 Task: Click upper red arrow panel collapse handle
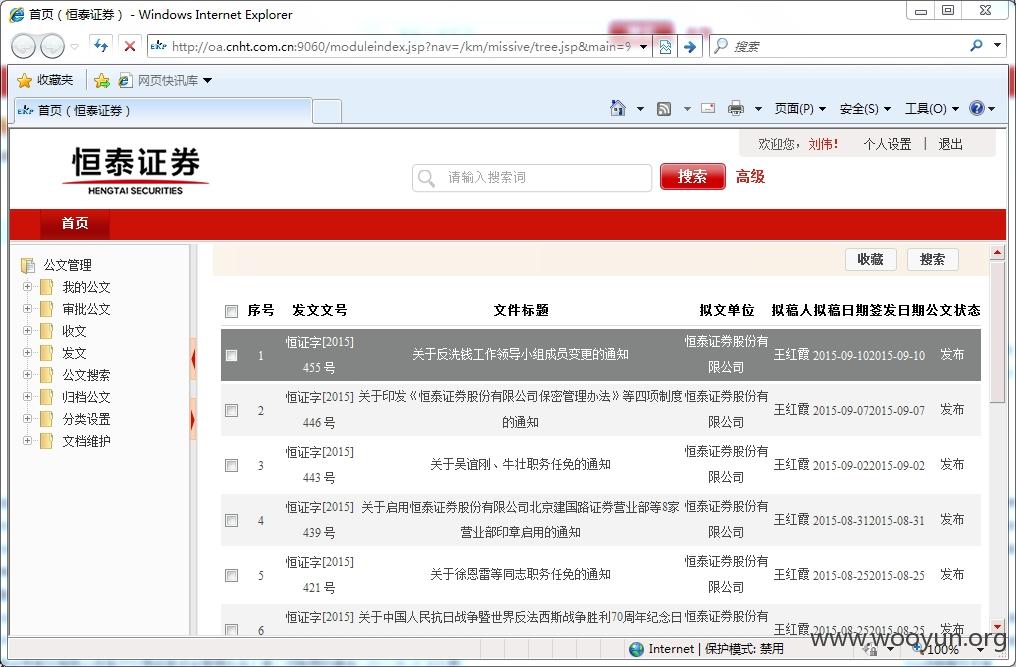193,358
